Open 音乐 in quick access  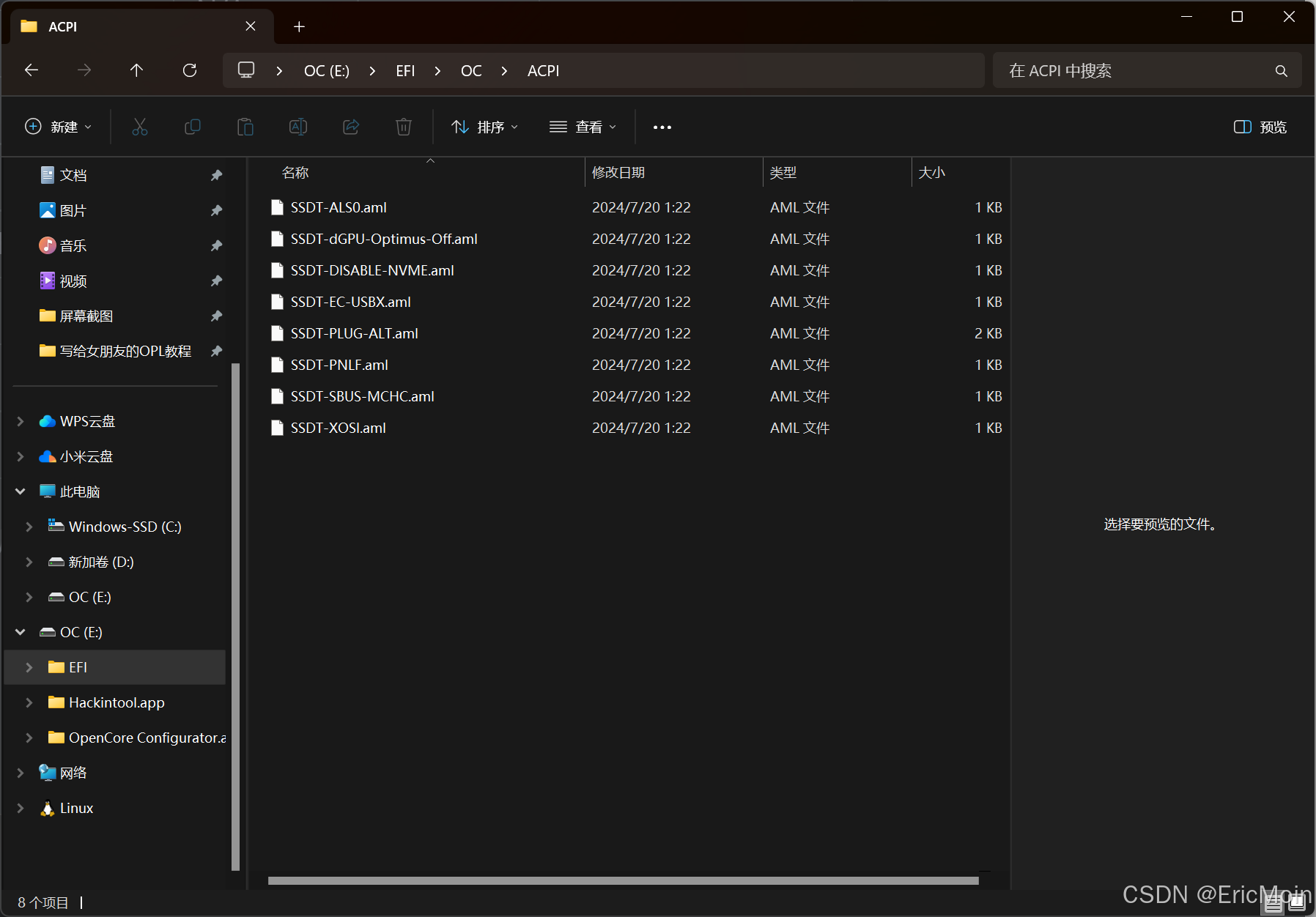[73, 245]
